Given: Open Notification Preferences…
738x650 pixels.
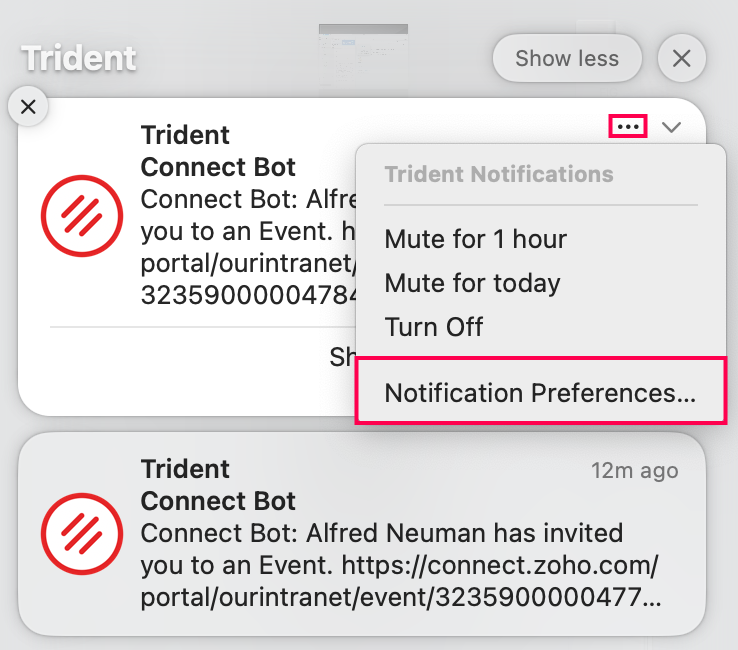Looking at the screenshot, I should tap(540, 393).
